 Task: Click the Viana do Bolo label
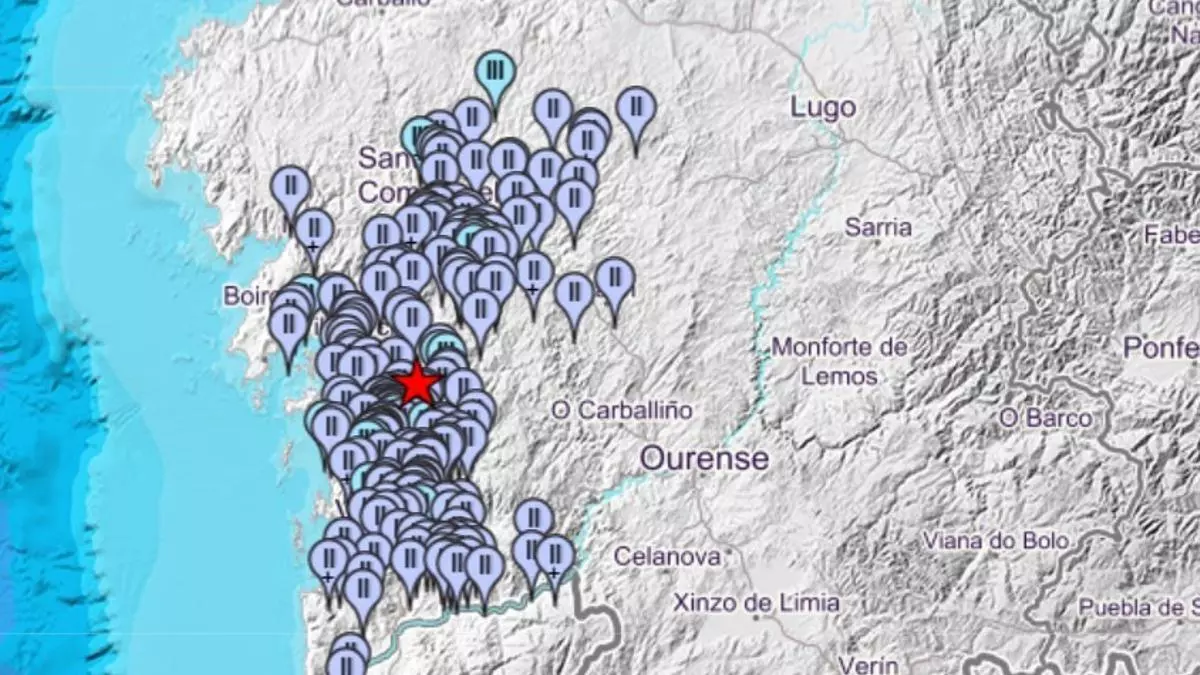(x=996, y=541)
